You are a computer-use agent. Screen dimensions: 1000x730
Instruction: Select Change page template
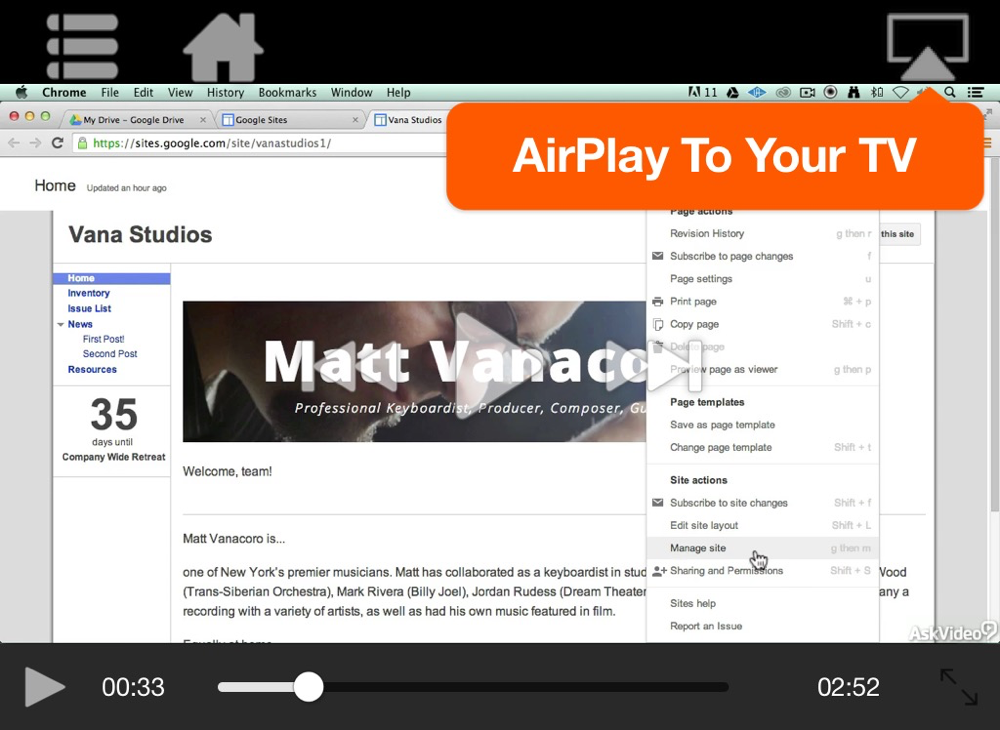pos(763,448)
